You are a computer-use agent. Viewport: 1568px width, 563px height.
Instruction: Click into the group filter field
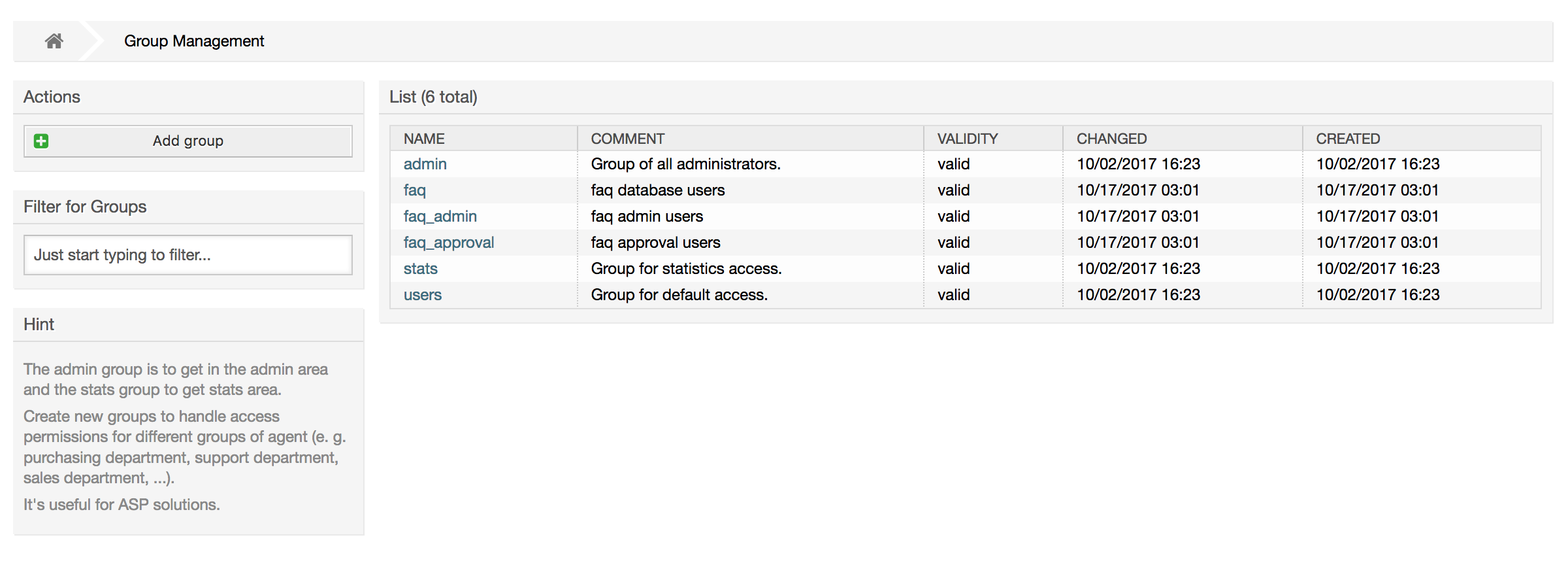[188, 255]
